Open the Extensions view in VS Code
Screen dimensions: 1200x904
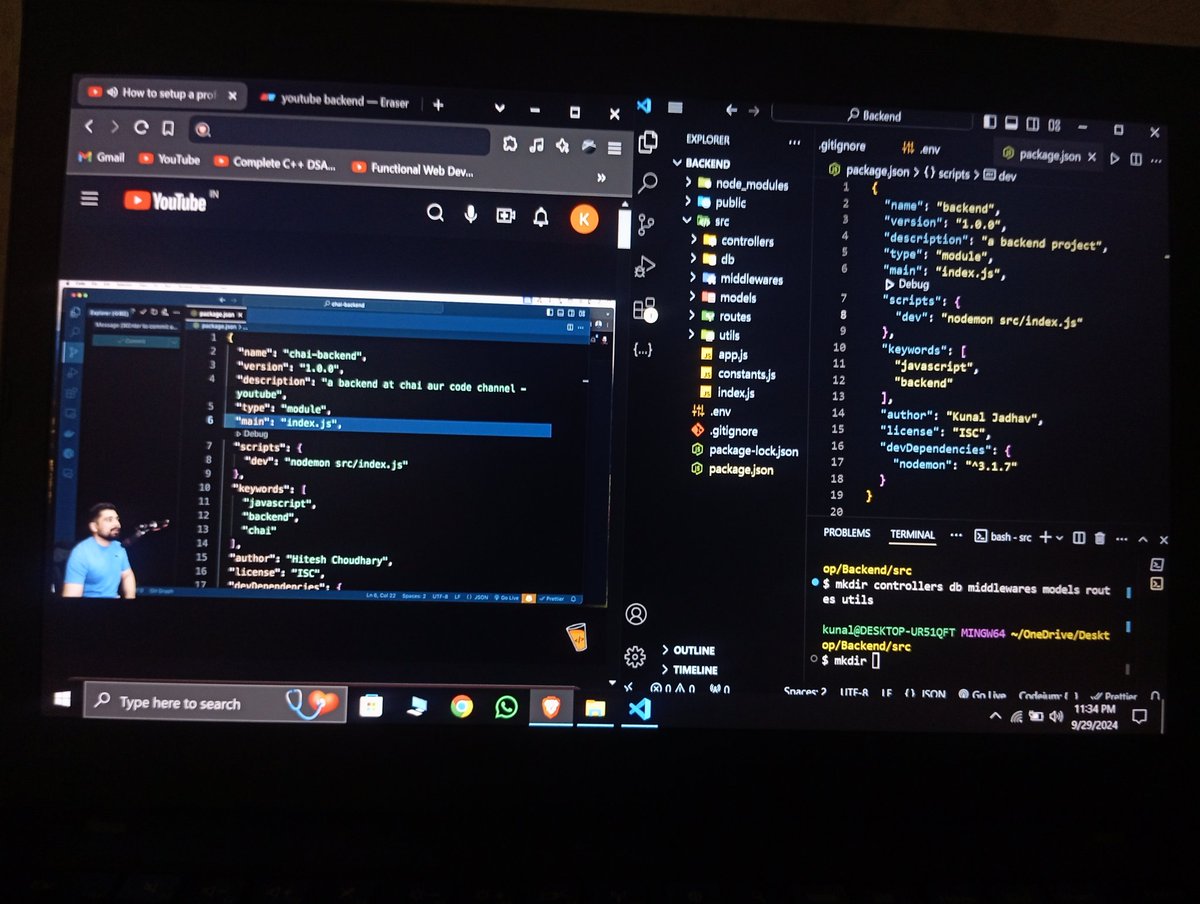tap(644, 308)
